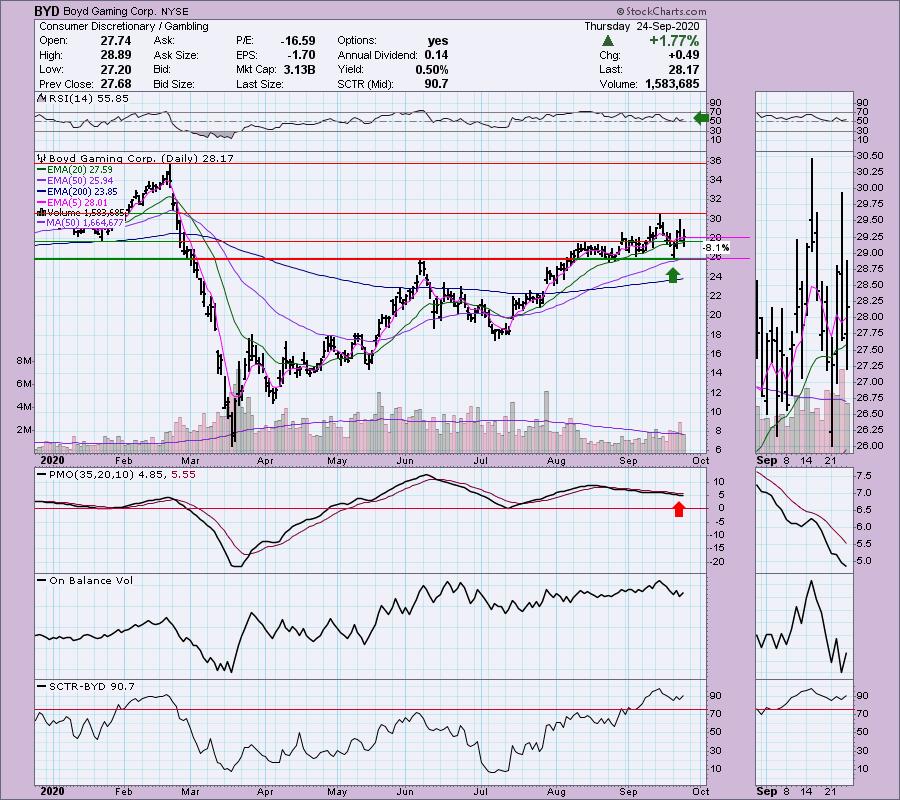Click the +1.77% percent change
The width and height of the screenshot is (900, 800).
(x=674, y=41)
